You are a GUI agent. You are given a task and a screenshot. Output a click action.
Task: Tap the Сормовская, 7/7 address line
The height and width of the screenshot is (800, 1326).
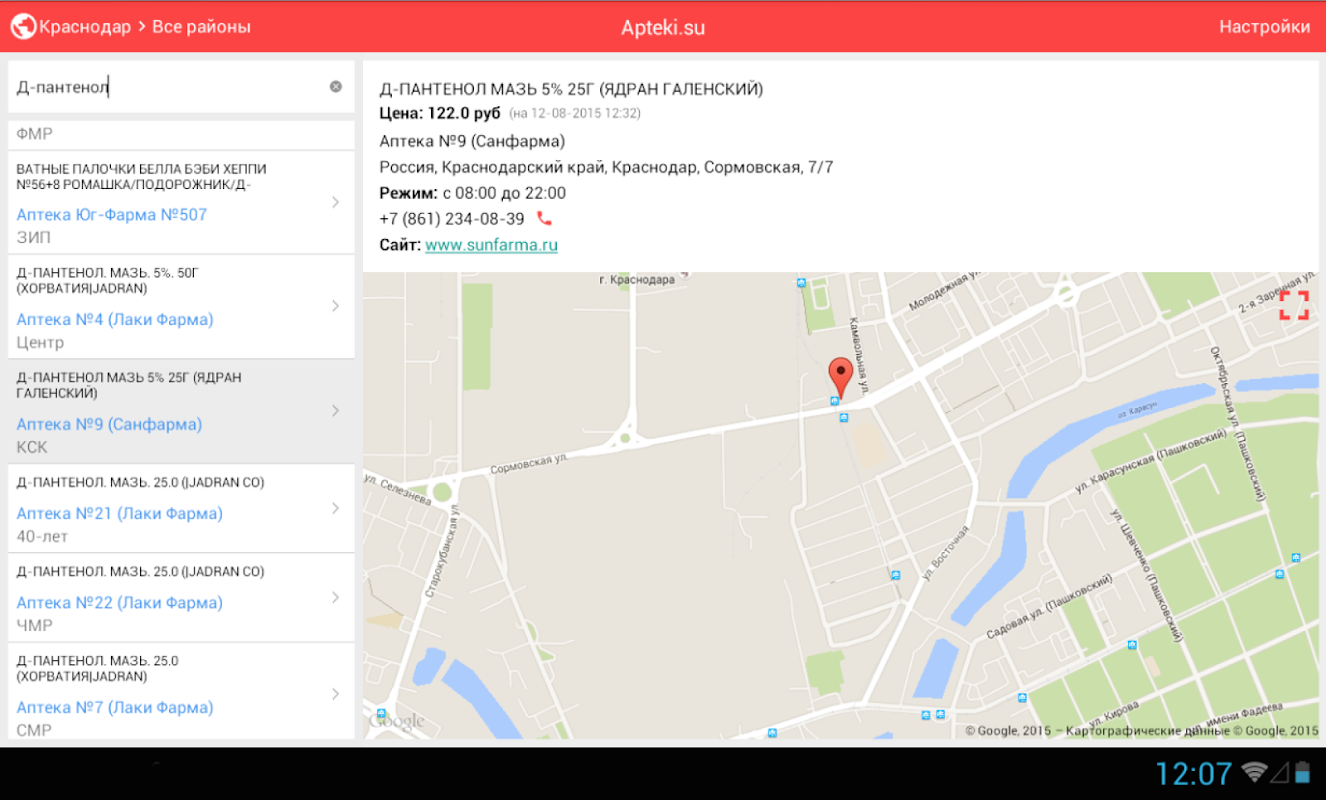point(607,167)
